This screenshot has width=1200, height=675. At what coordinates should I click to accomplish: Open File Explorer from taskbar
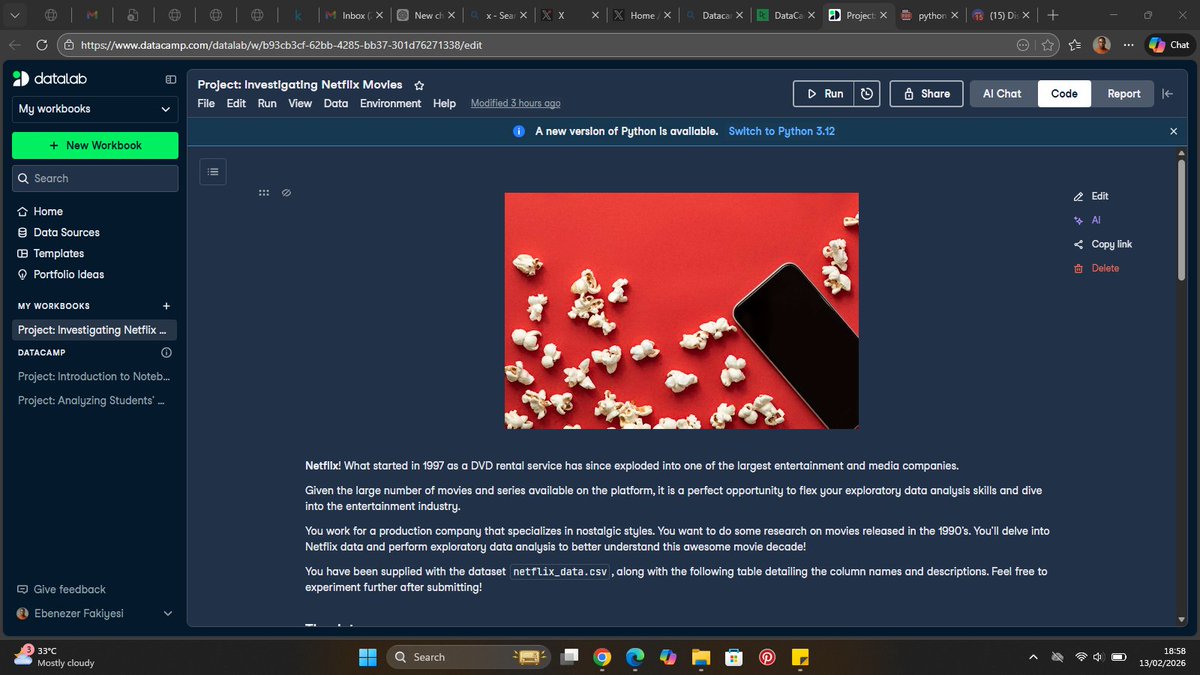coord(700,657)
